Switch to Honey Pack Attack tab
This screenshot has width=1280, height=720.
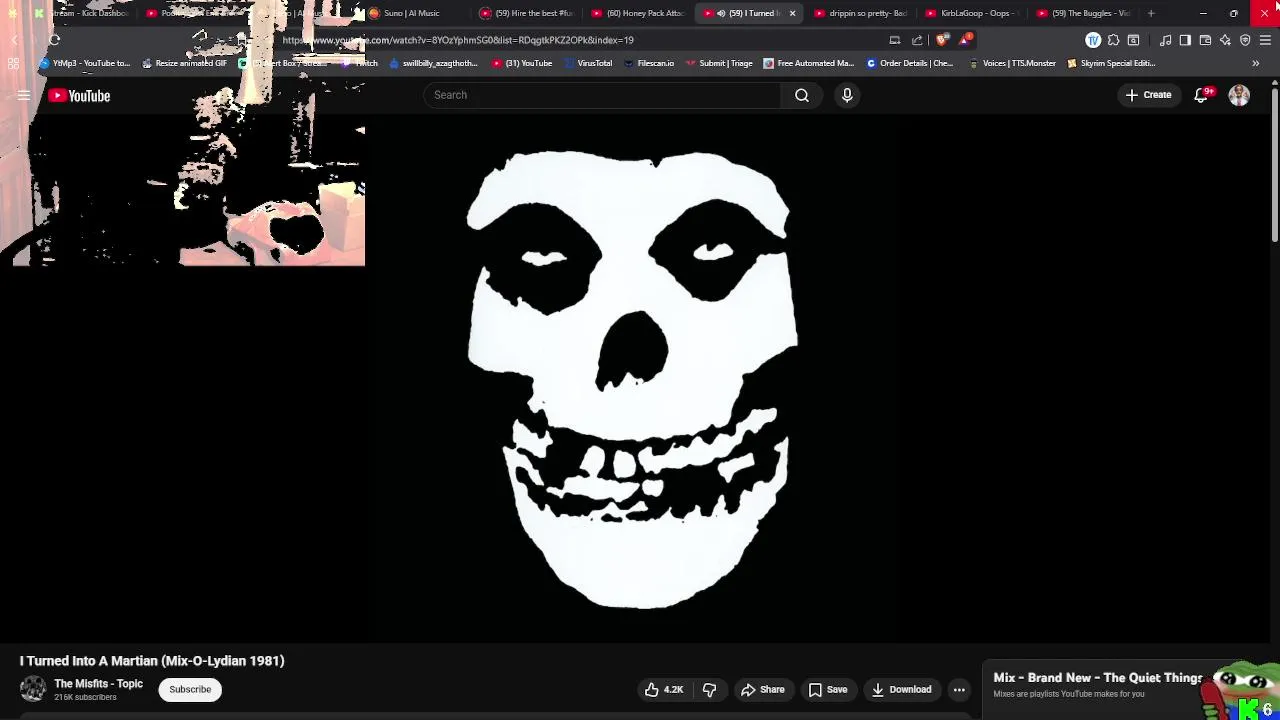(x=638, y=13)
